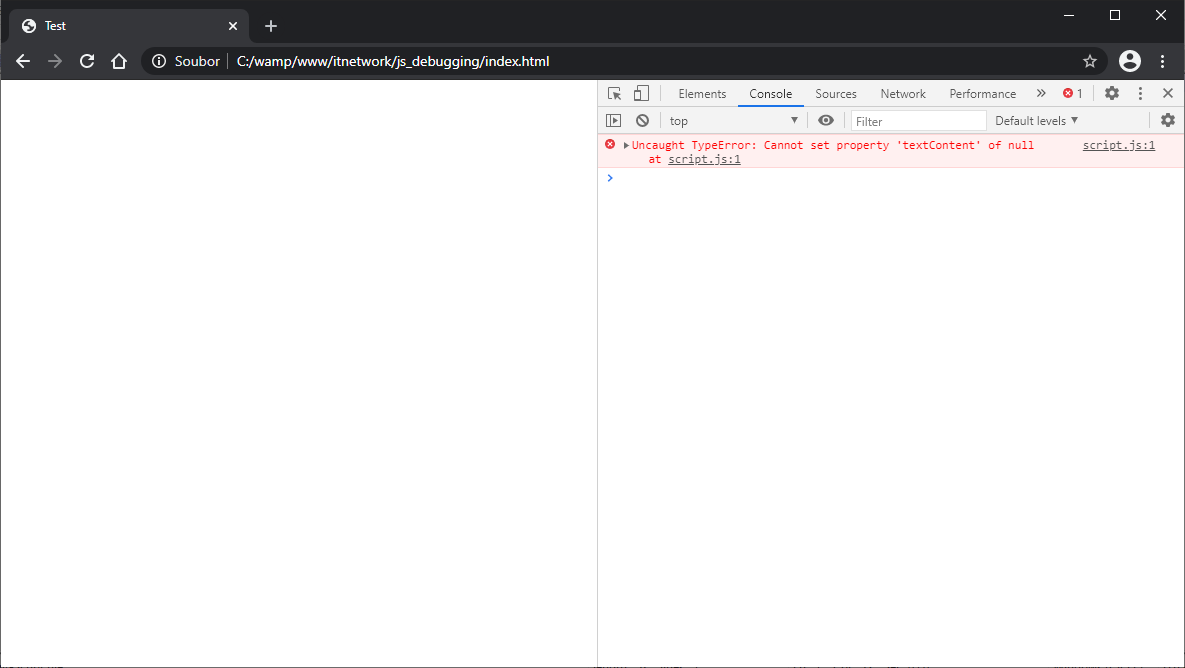Open the script.js:1 link on right
1185x668 pixels.
(x=1118, y=145)
